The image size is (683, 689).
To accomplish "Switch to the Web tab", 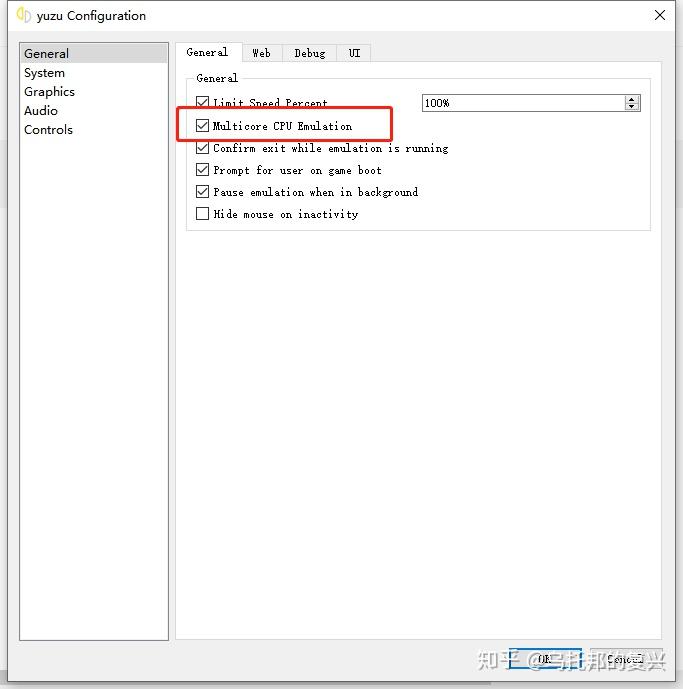I will 262,53.
